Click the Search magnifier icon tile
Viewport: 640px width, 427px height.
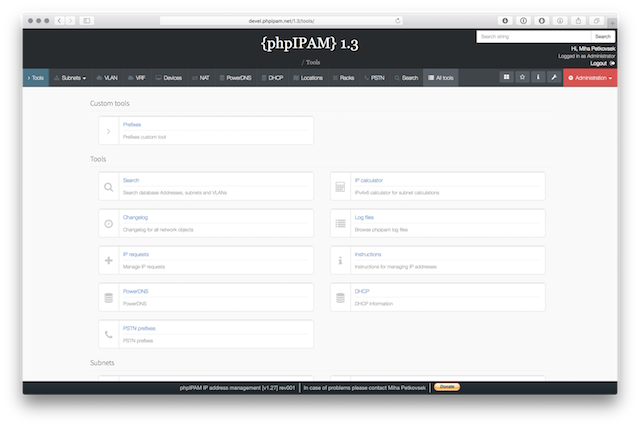(x=108, y=187)
